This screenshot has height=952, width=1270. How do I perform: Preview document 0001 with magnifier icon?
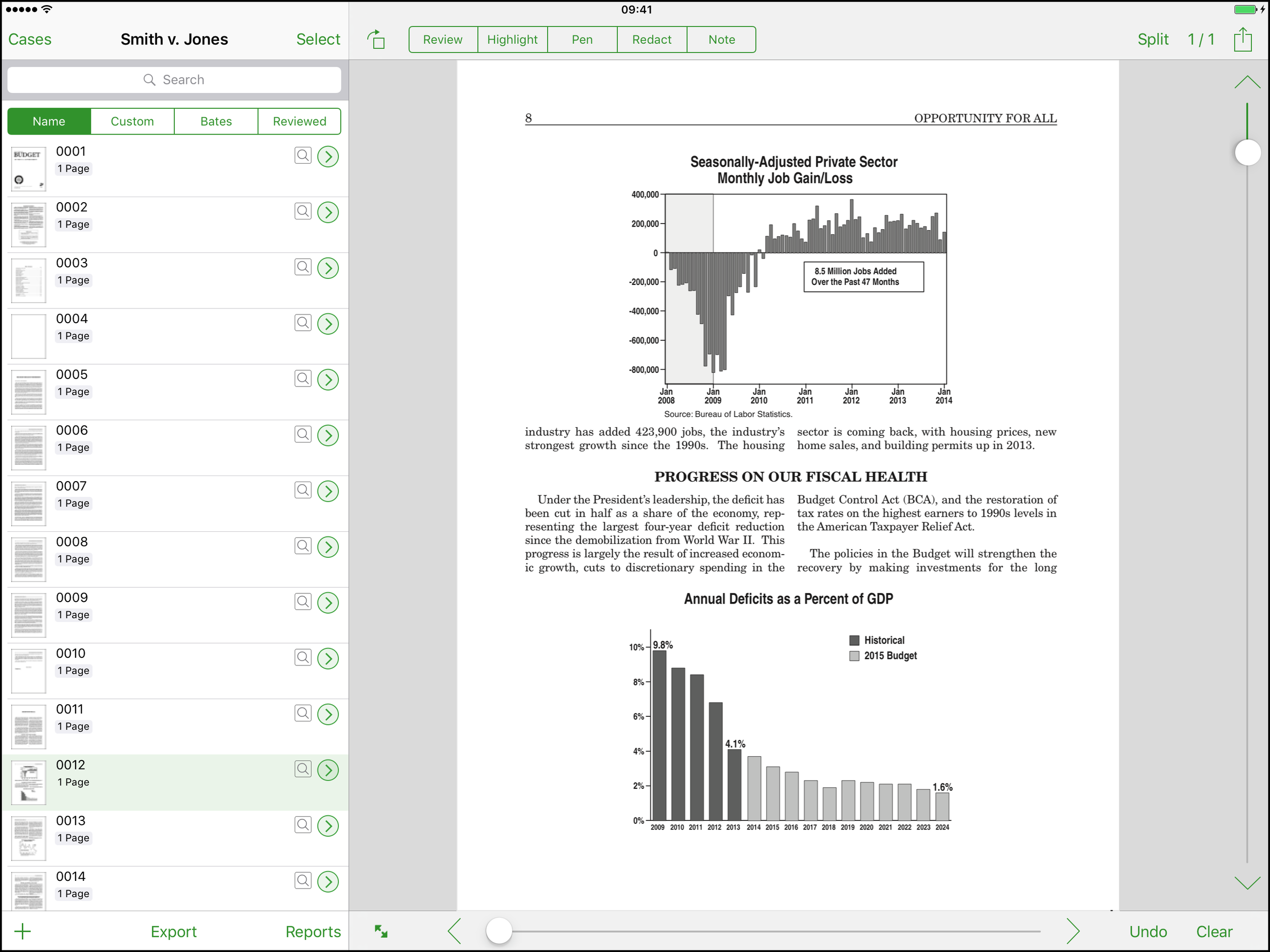tap(303, 155)
